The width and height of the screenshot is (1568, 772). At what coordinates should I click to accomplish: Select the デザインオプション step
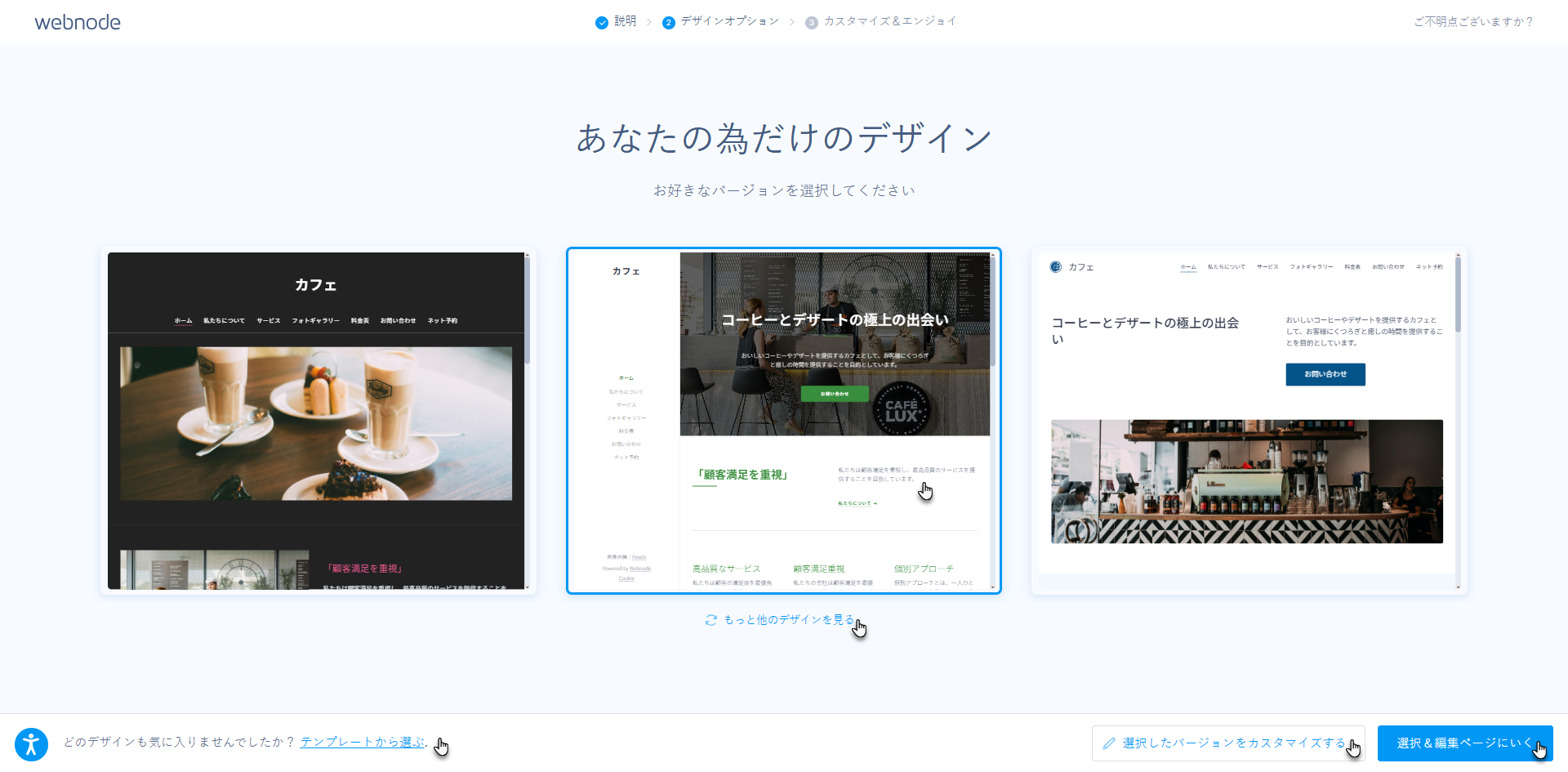click(729, 21)
